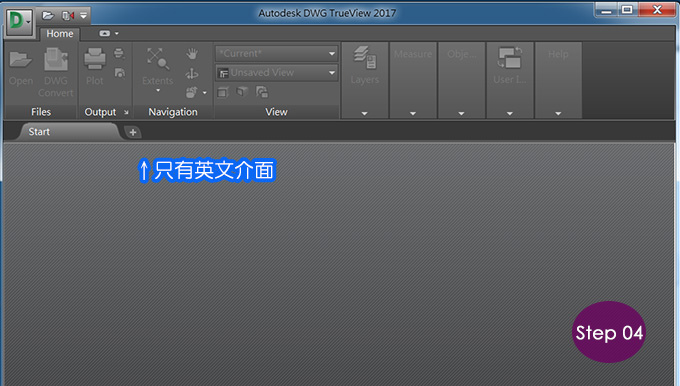Click the Output panel title
The width and height of the screenshot is (680, 386).
(100, 112)
